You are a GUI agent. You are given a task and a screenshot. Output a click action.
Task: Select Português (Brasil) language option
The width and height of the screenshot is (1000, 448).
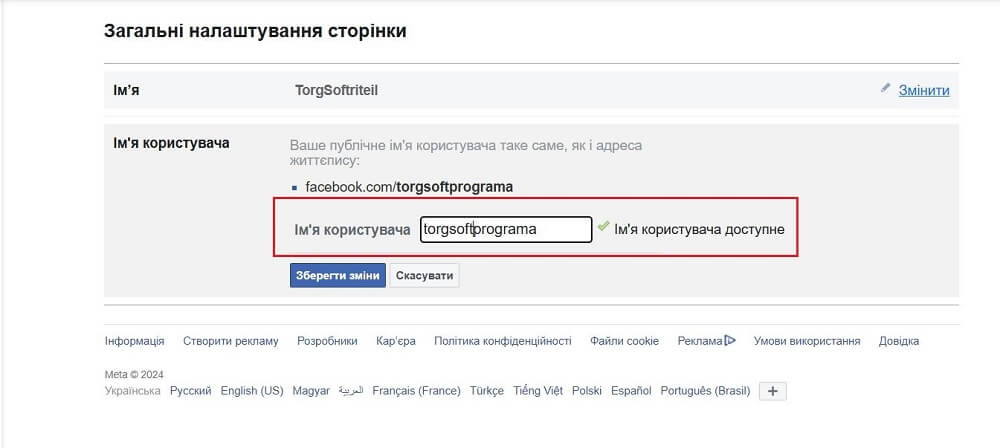[x=705, y=391]
